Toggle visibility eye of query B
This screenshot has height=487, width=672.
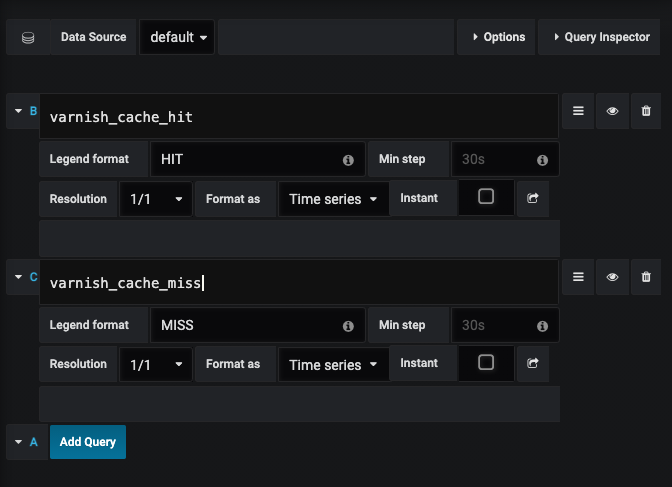612,111
